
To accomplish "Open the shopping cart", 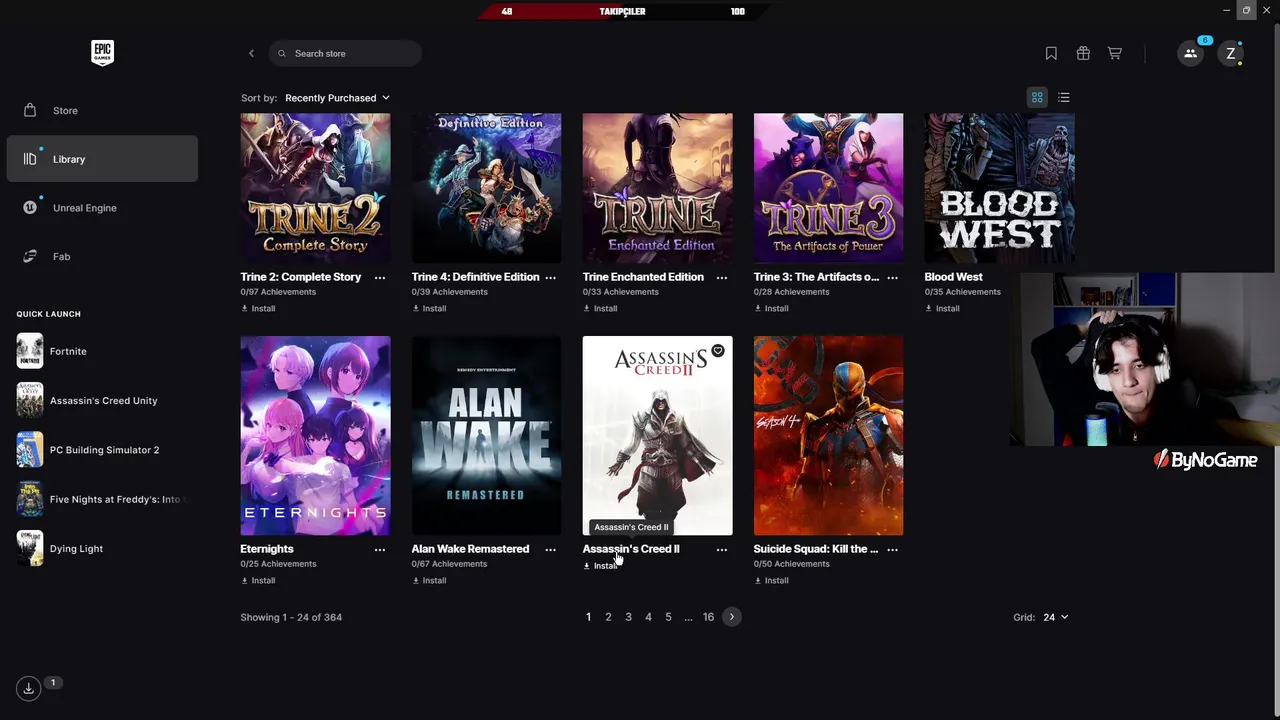I will tap(1114, 53).
